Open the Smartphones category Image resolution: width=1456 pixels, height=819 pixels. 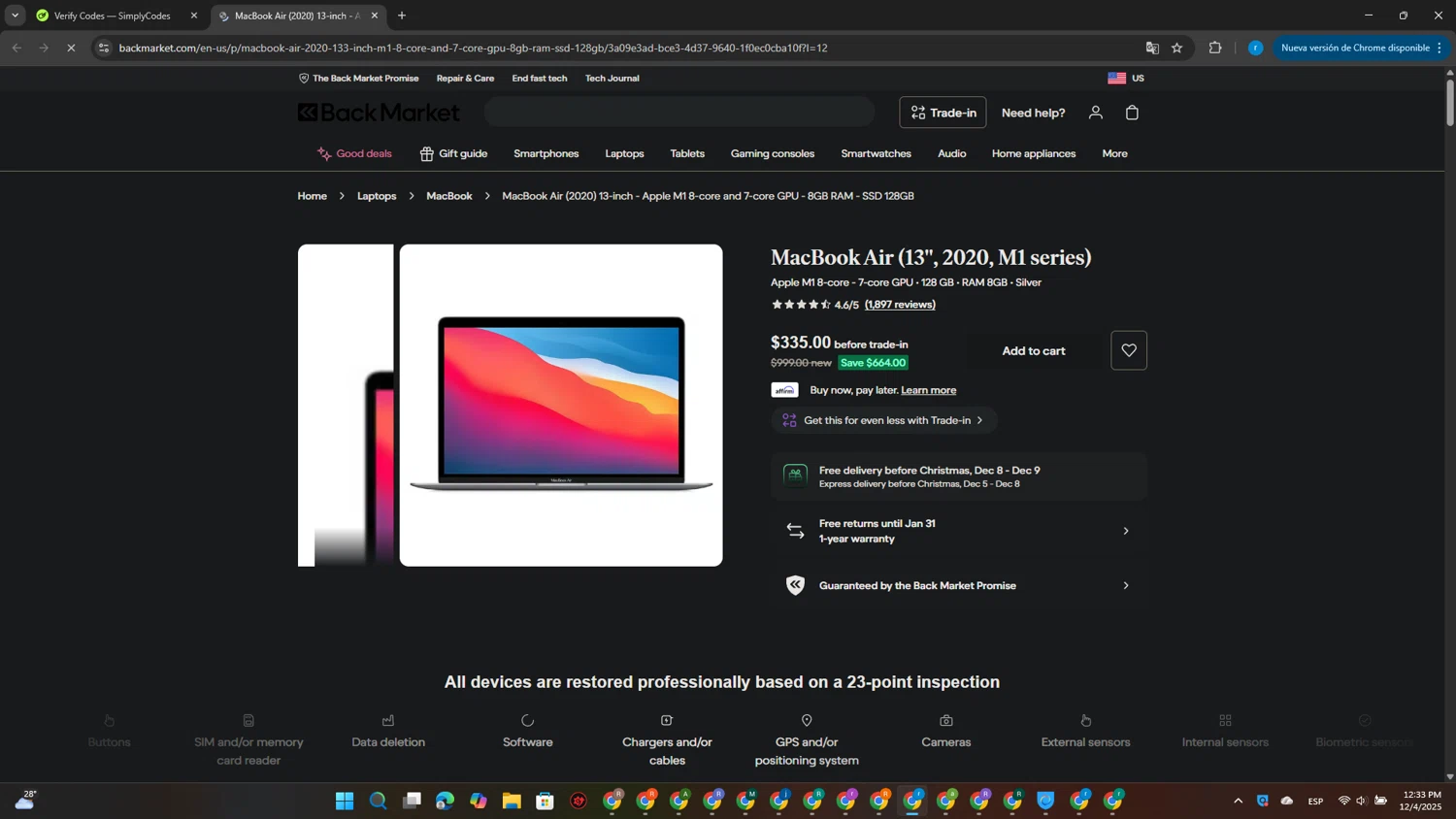point(546,153)
